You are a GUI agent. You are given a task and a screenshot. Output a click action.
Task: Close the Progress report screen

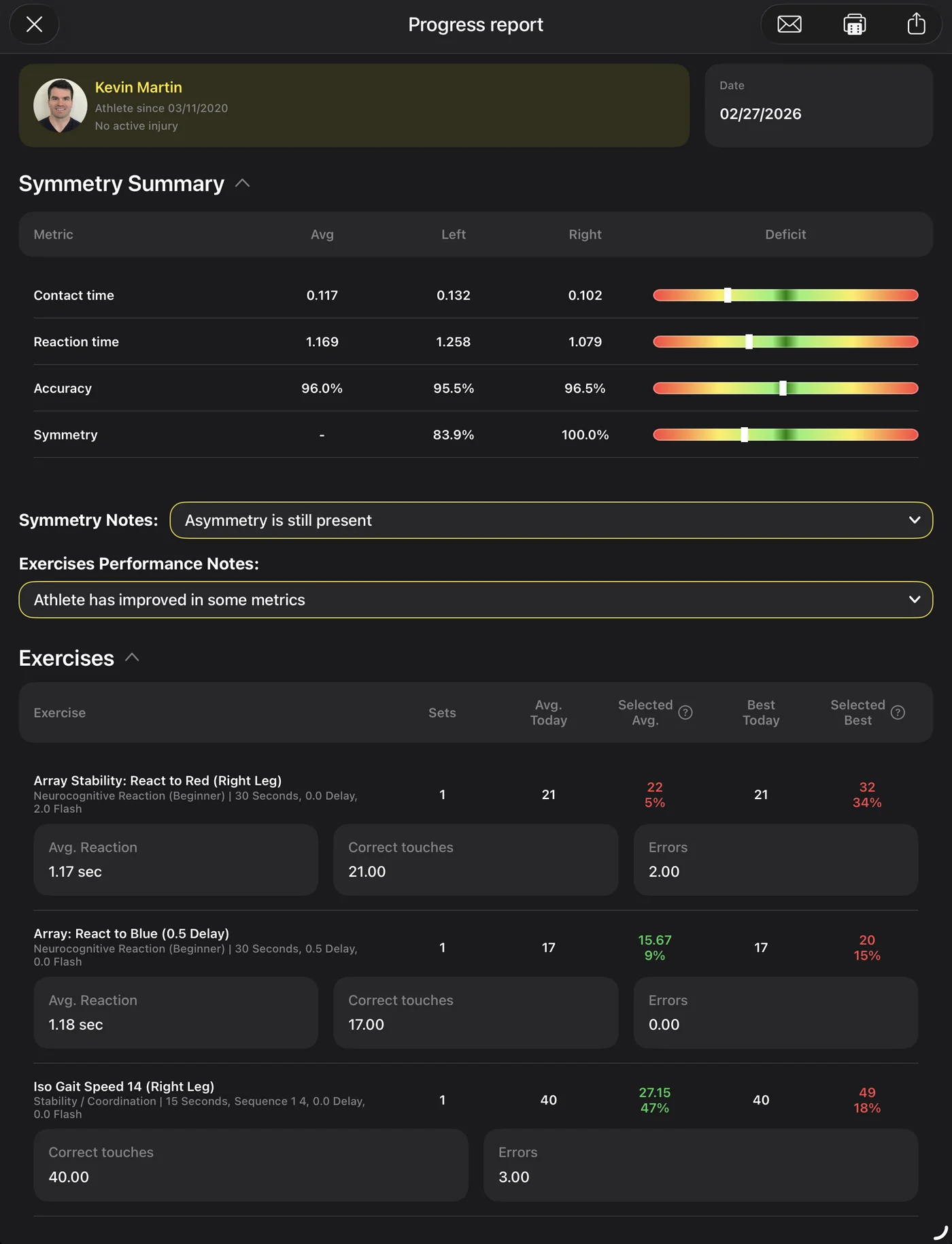34,24
